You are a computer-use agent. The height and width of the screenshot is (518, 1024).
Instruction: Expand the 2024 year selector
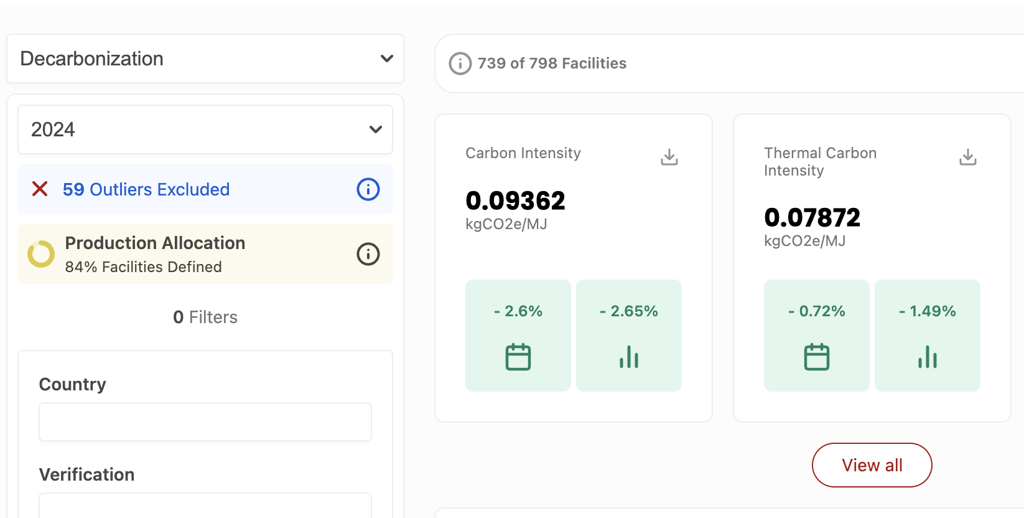click(205, 129)
